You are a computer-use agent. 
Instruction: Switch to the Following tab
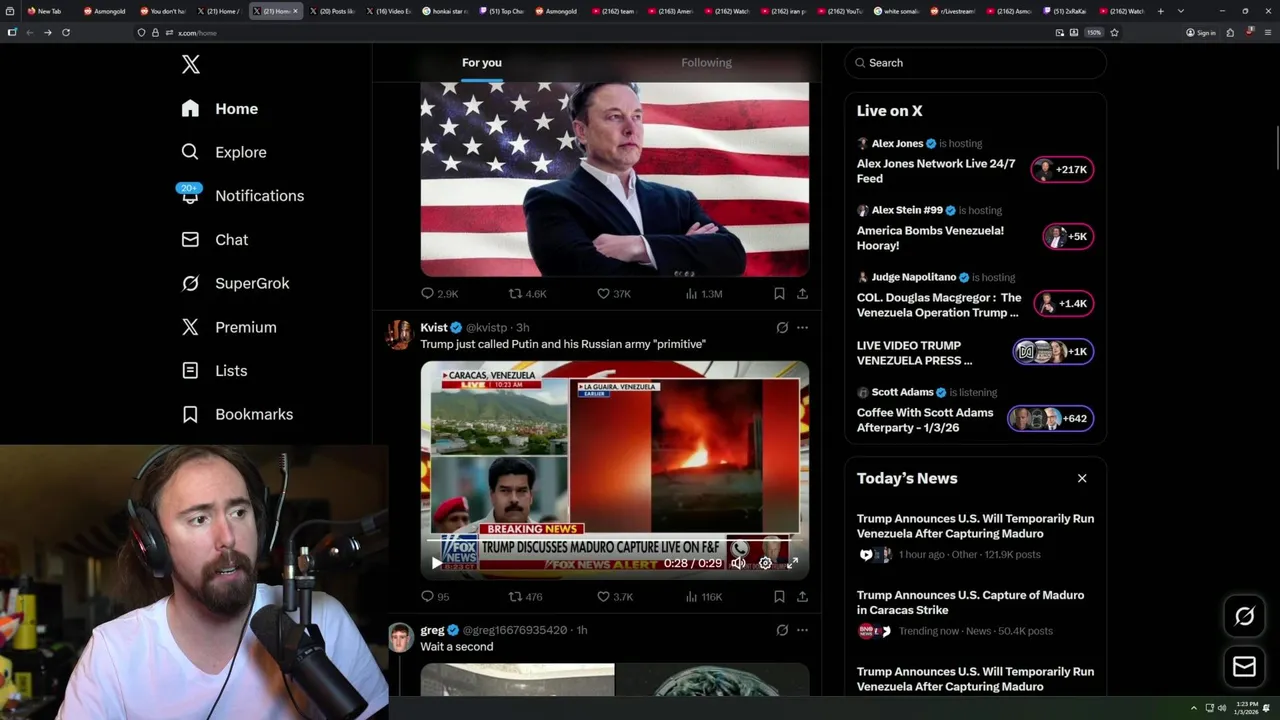click(707, 63)
